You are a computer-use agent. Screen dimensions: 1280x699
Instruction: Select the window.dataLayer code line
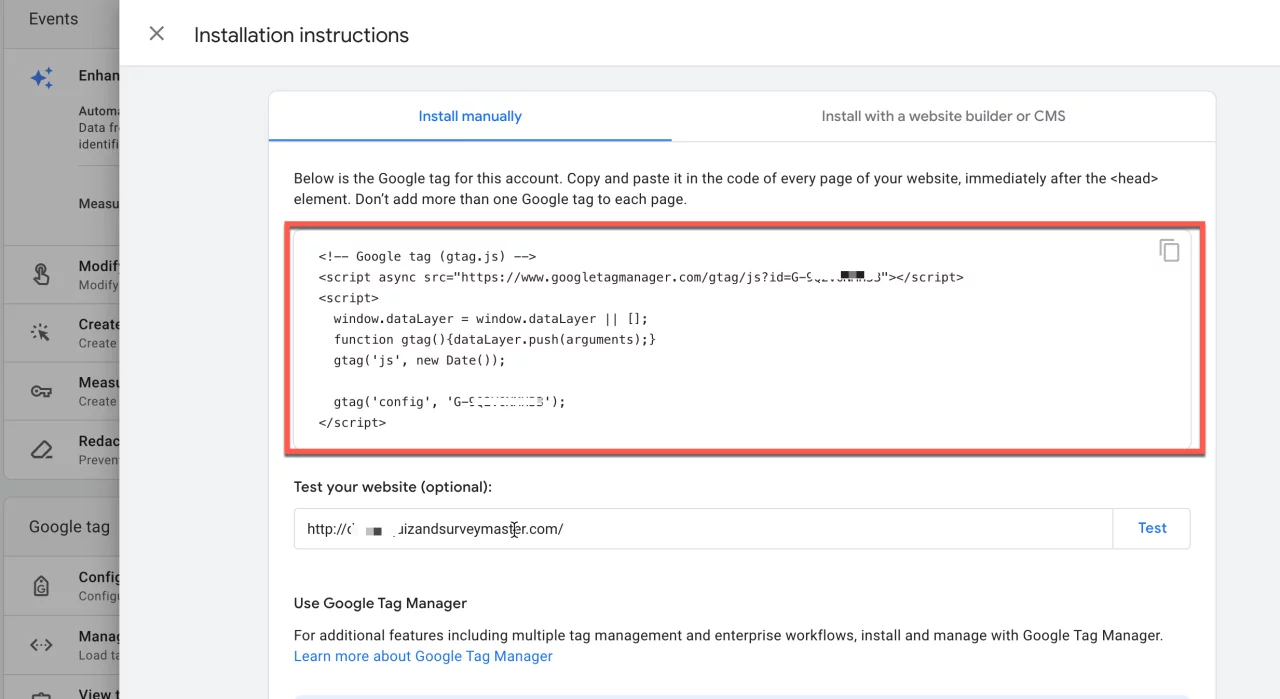[491, 319]
